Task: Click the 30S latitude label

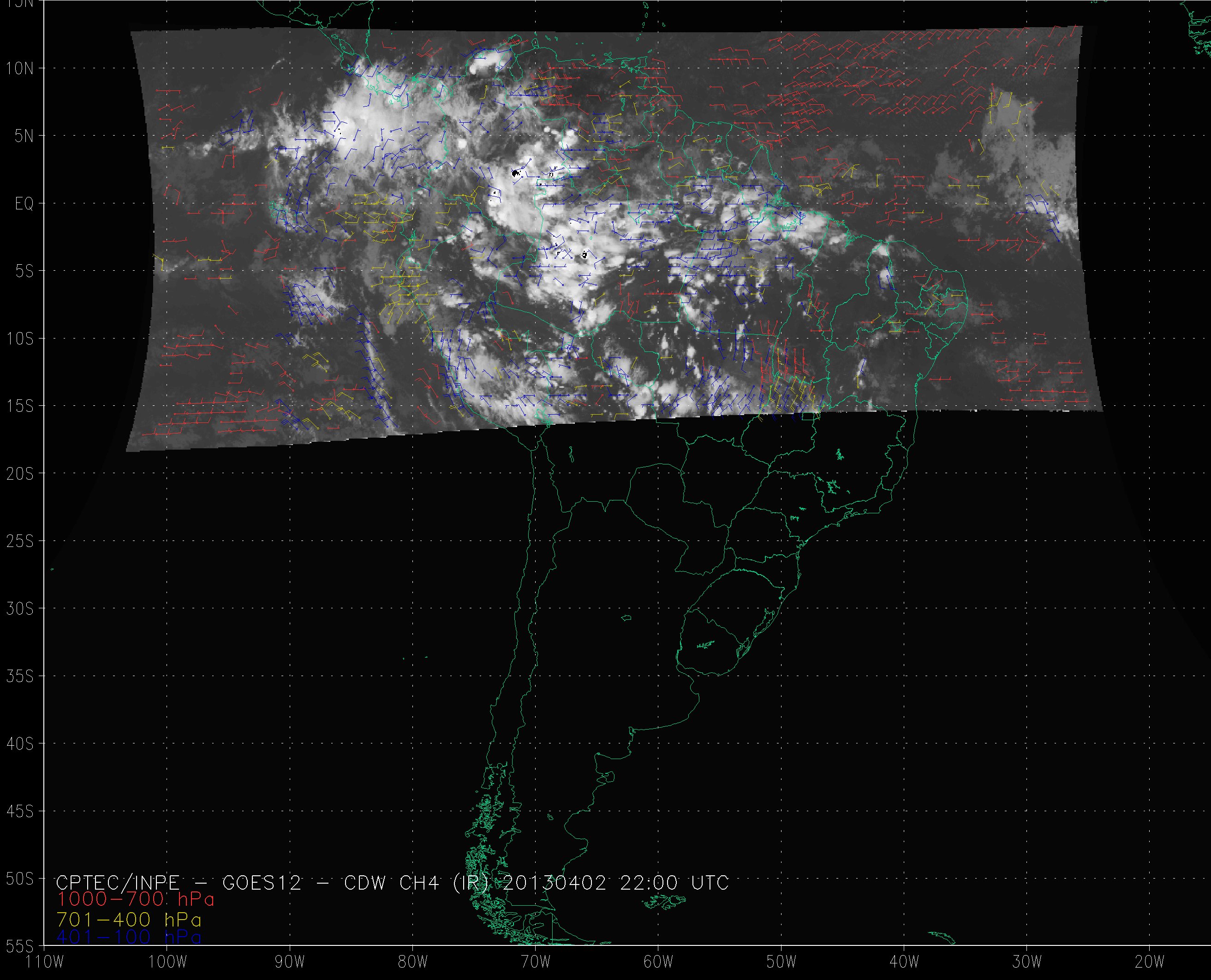Action: [20, 609]
